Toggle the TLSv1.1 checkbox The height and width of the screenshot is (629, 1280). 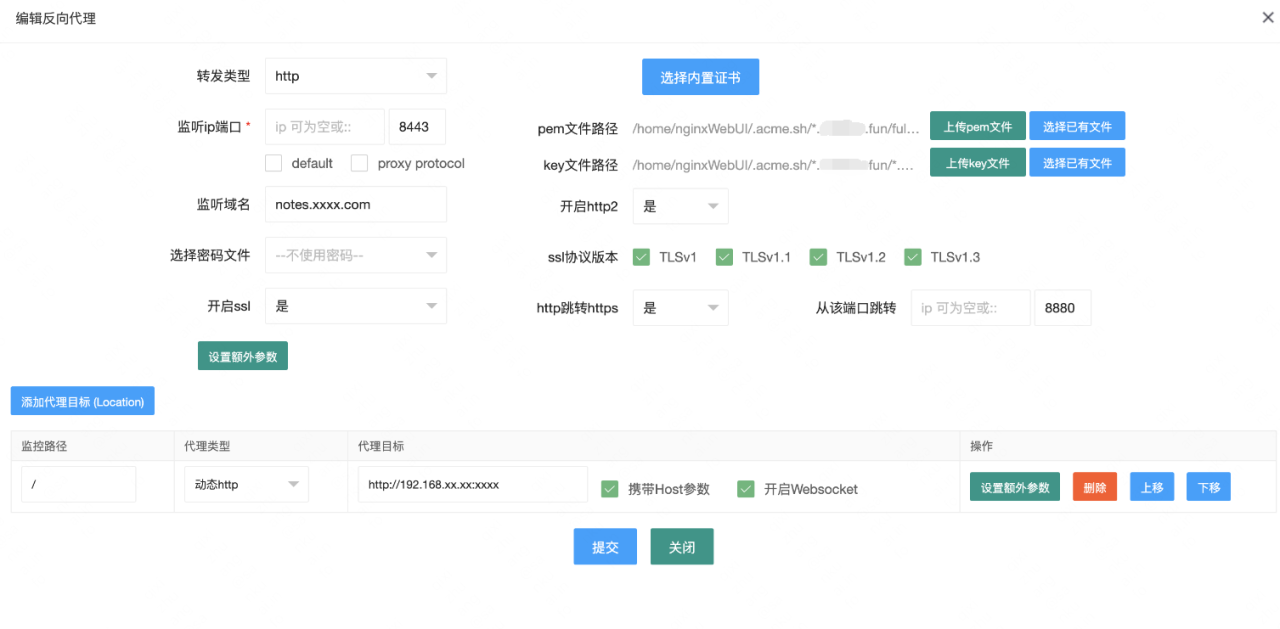coord(724,257)
